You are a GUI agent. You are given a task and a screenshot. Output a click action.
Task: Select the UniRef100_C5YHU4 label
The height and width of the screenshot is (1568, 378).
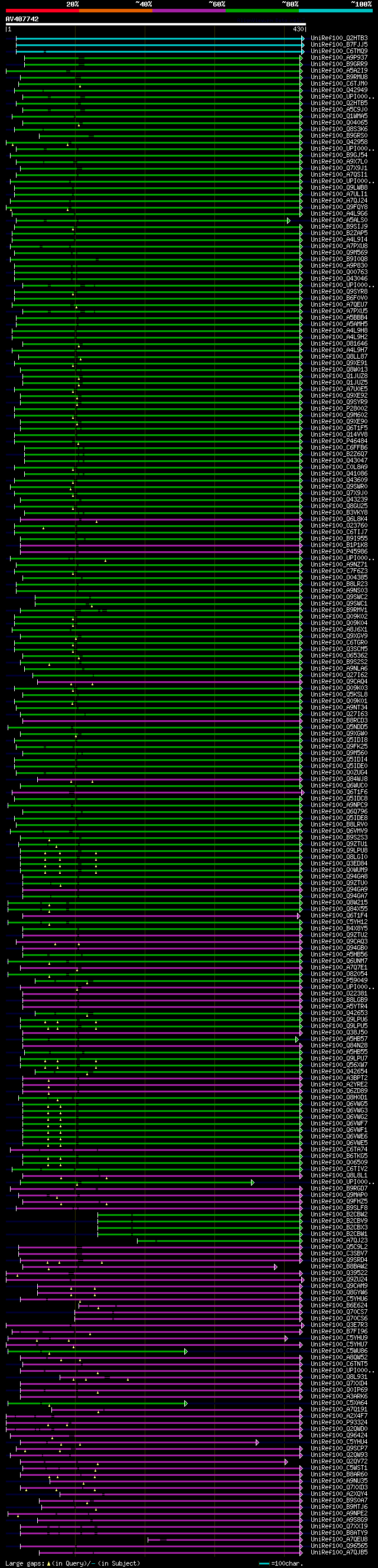click(x=339, y=1442)
